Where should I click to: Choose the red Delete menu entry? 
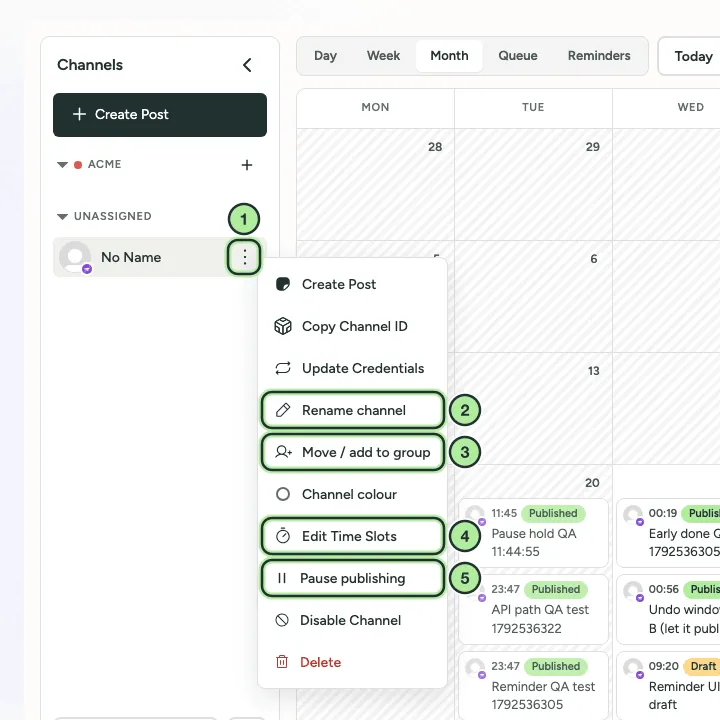(352, 662)
